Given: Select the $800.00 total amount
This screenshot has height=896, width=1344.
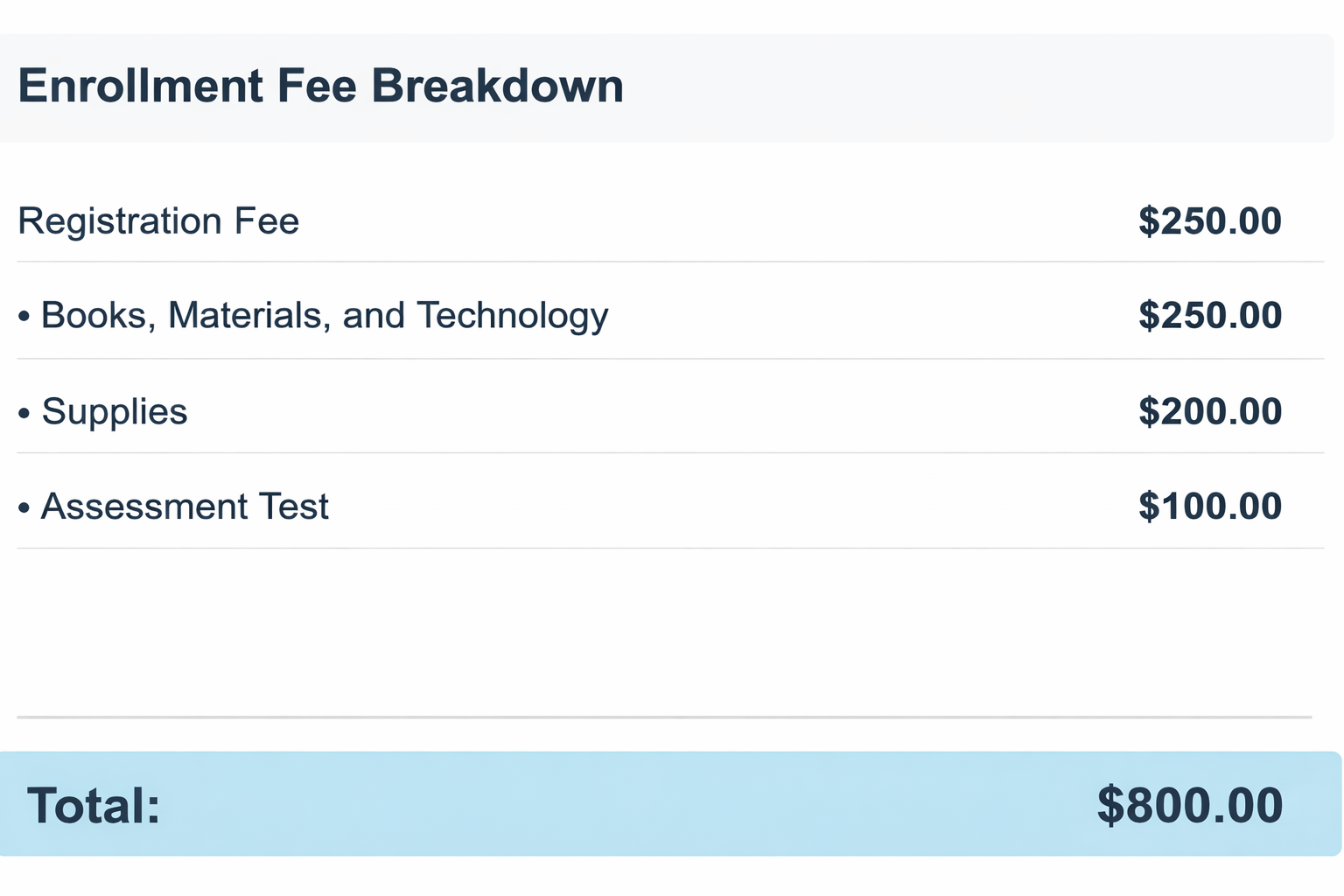Looking at the screenshot, I should pyautogui.click(x=1189, y=805).
